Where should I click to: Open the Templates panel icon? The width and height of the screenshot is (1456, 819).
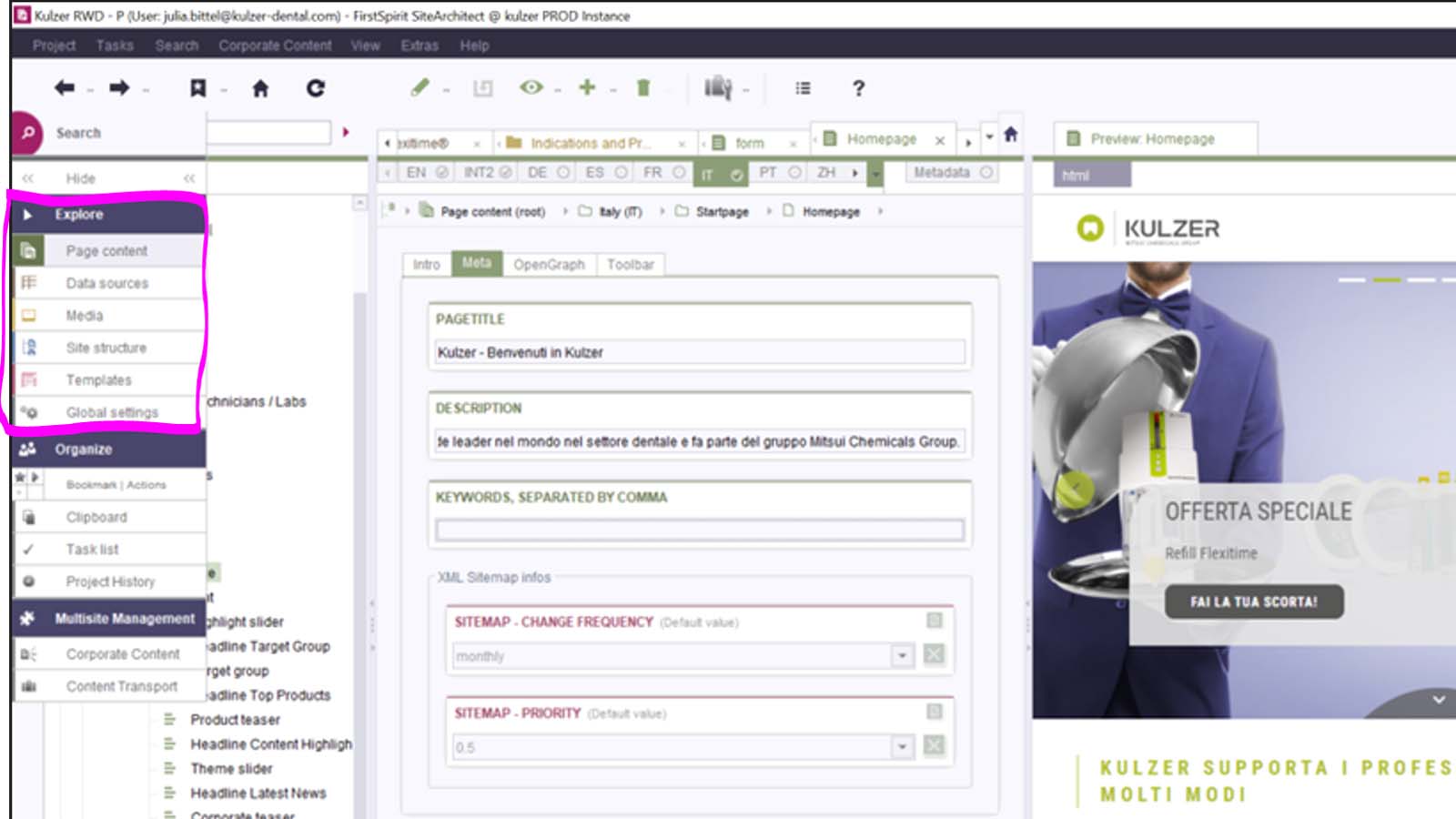[x=31, y=379]
